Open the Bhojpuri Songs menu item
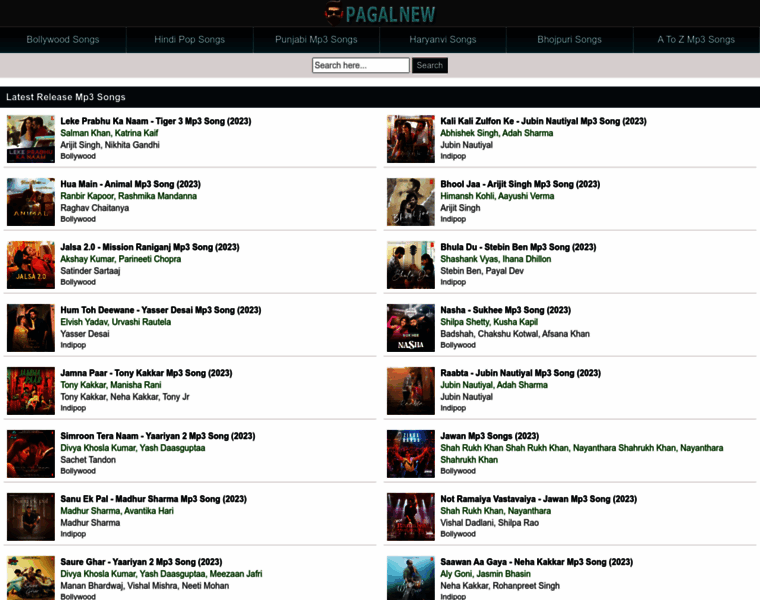760x600 pixels. click(570, 40)
